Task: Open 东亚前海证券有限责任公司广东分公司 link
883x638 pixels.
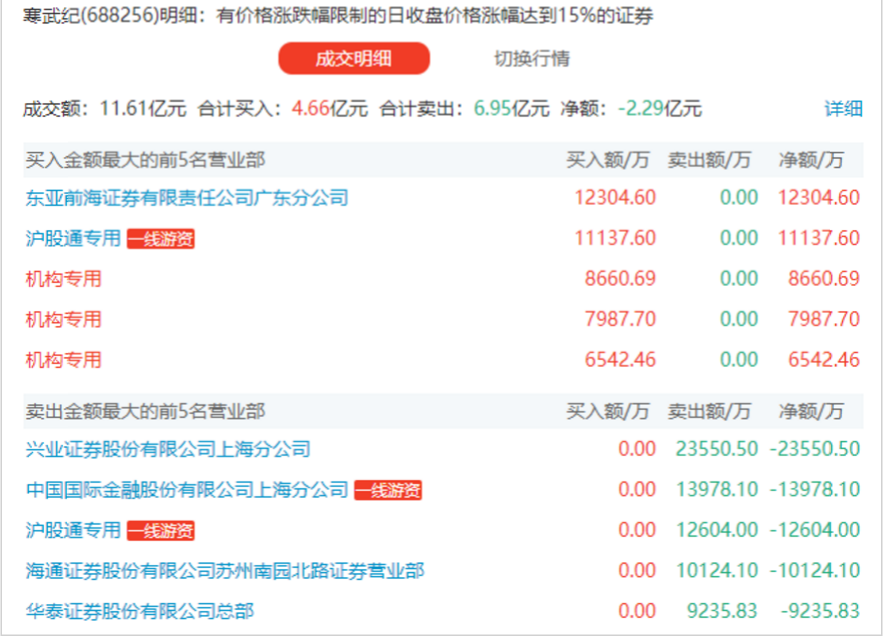Action: (187, 198)
